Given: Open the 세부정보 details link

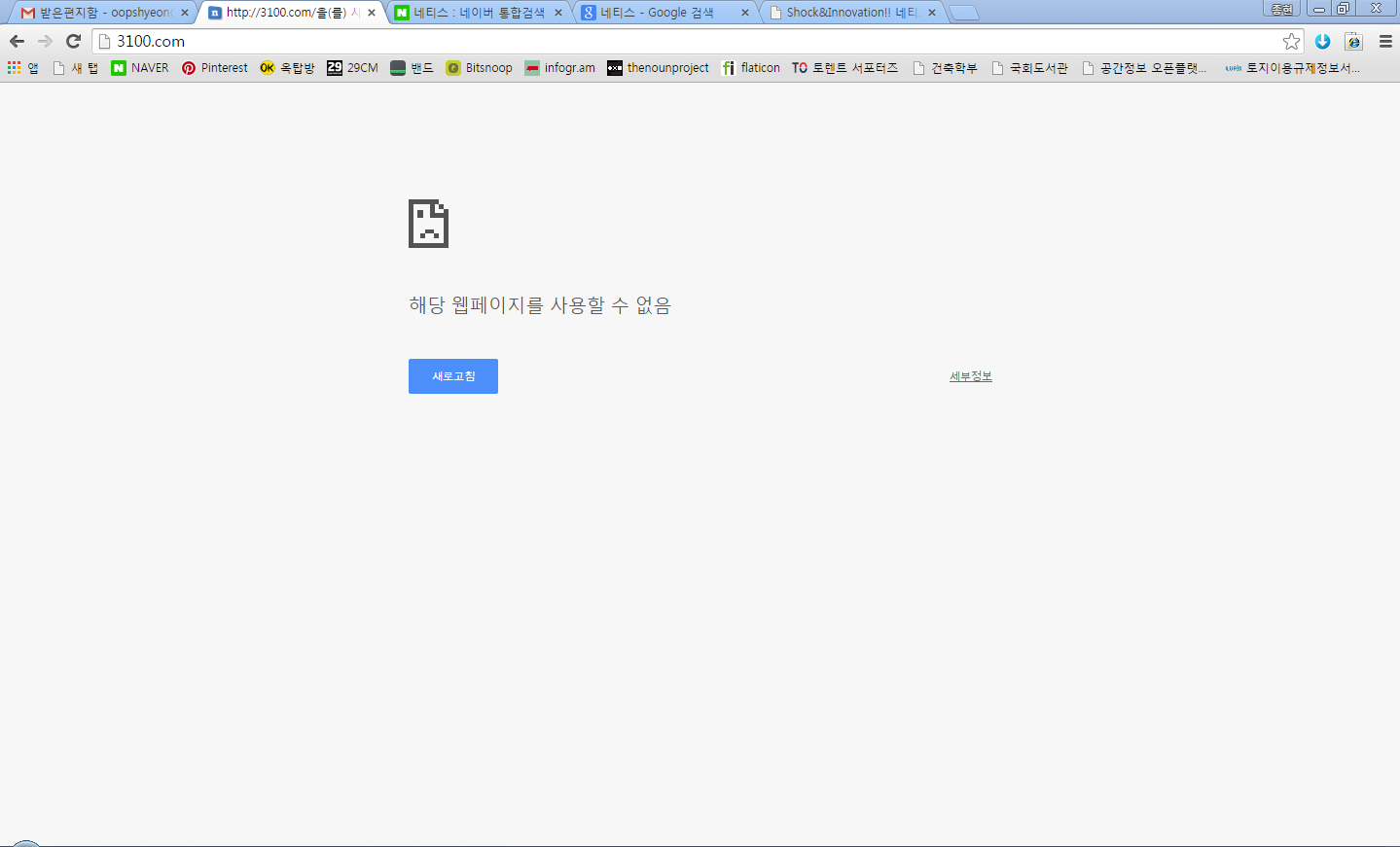Looking at the screenshot, I should [970, 376].
